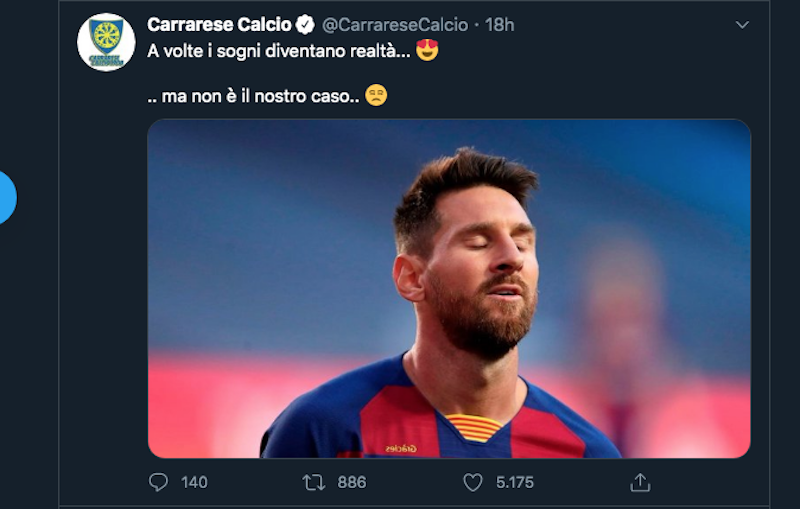Click the sad face emoji in the tweet
Image resolution: width=800 pixels, height=509 pixels.
[376, 96]
